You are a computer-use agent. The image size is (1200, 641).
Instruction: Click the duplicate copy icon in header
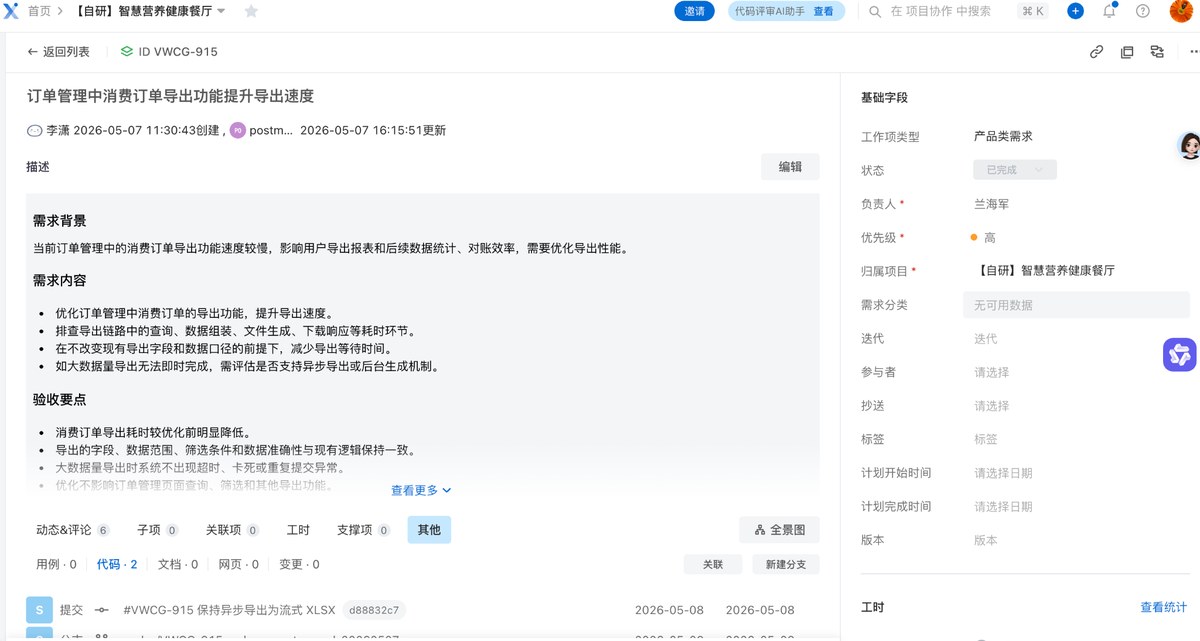[x=1127, y=52]
